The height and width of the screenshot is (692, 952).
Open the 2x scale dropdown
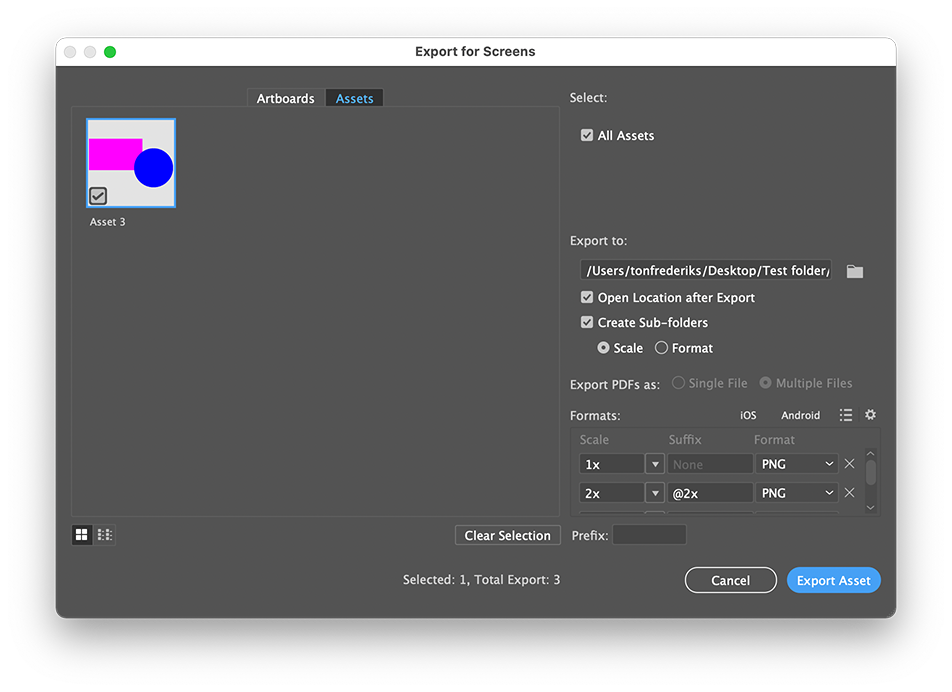(655, 492)
